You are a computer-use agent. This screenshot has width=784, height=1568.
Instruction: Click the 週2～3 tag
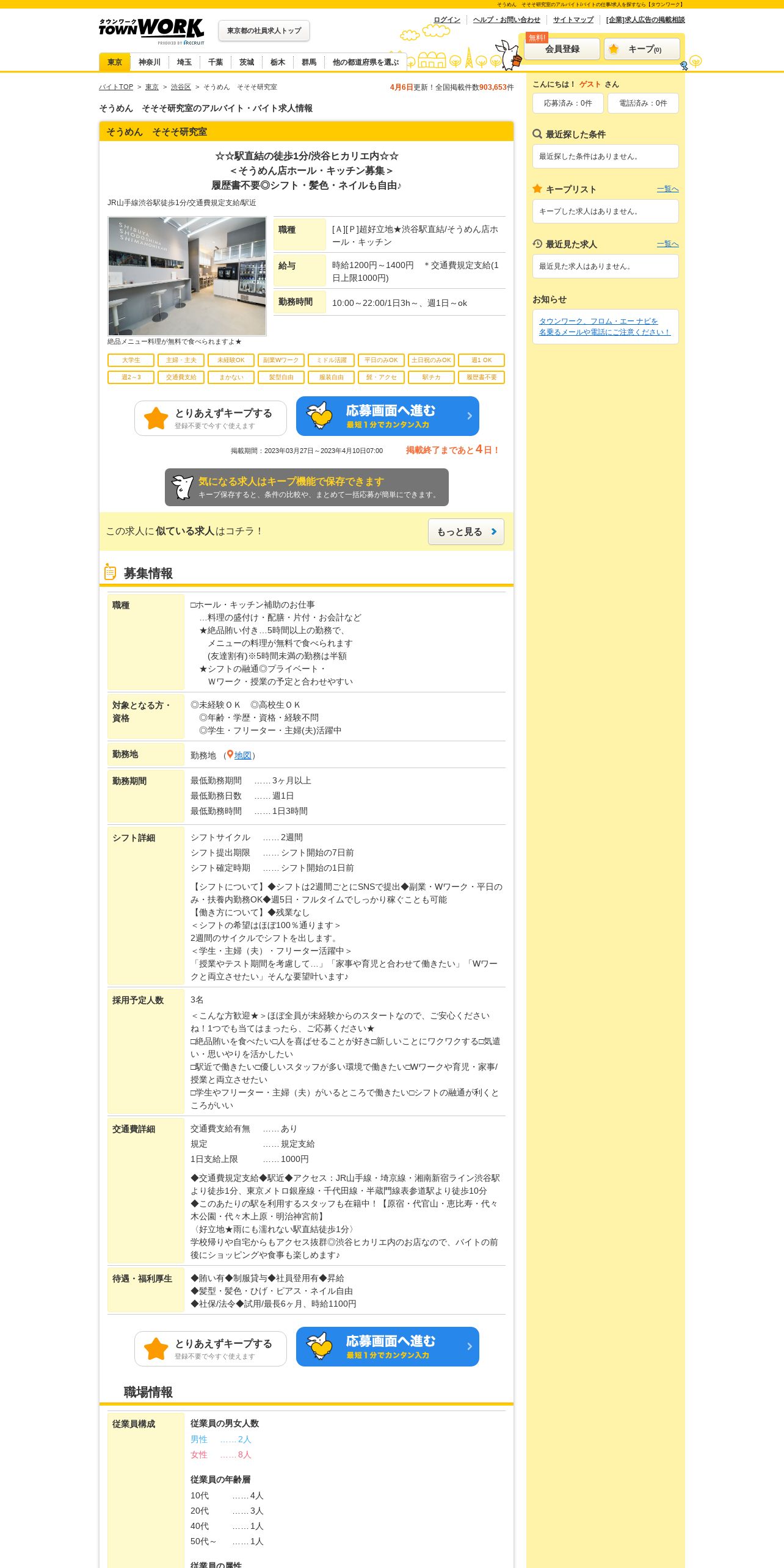point(131,377)
